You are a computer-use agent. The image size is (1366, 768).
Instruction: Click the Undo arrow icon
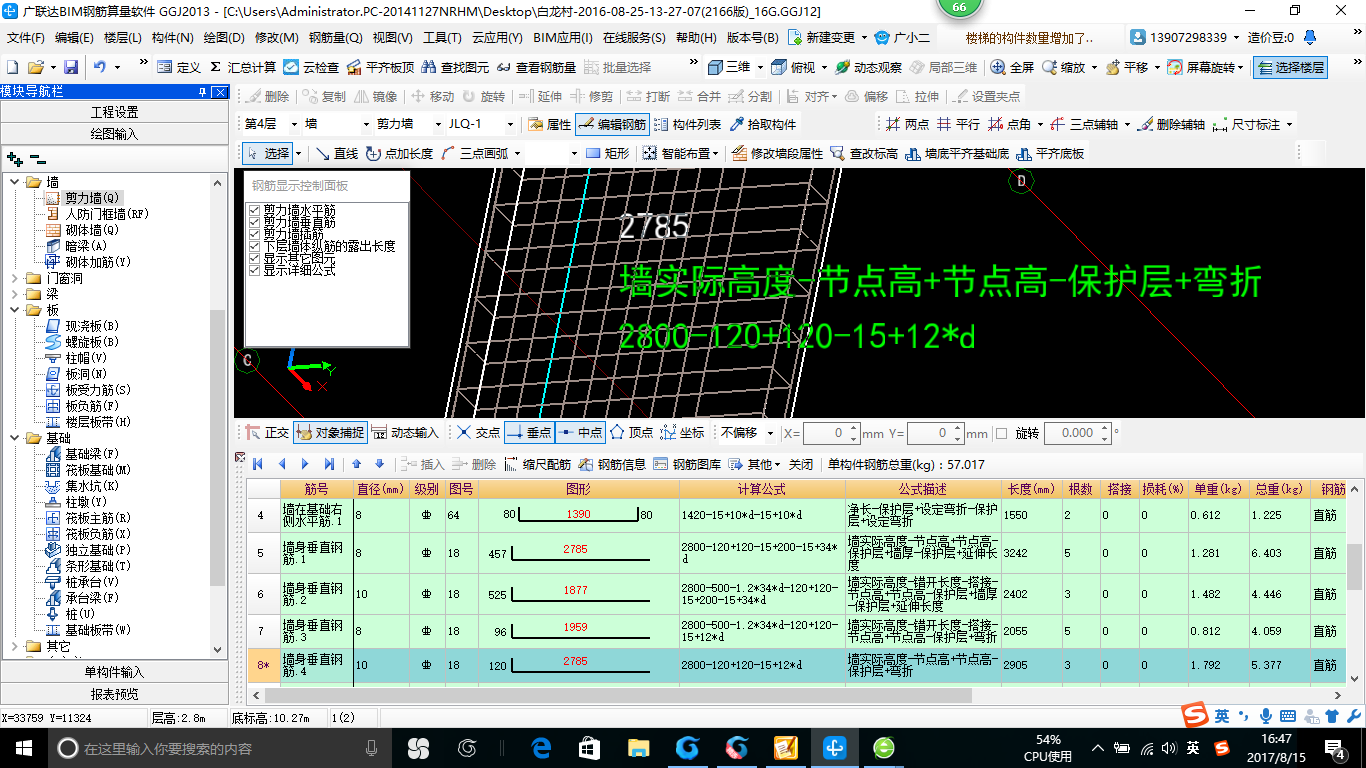coord(100,67)
